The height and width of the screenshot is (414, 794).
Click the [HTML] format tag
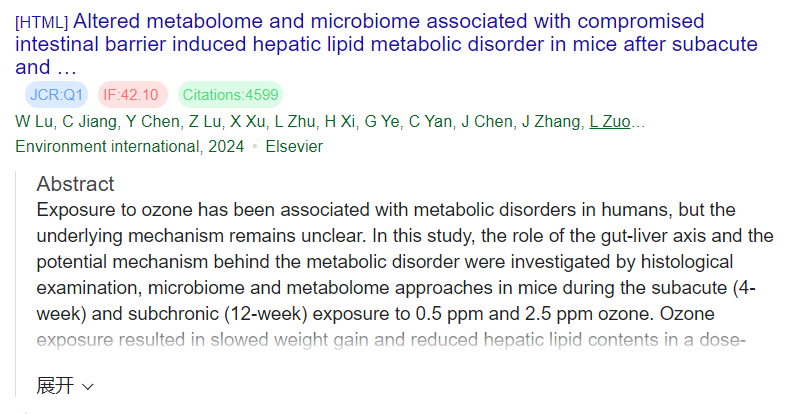42,23
